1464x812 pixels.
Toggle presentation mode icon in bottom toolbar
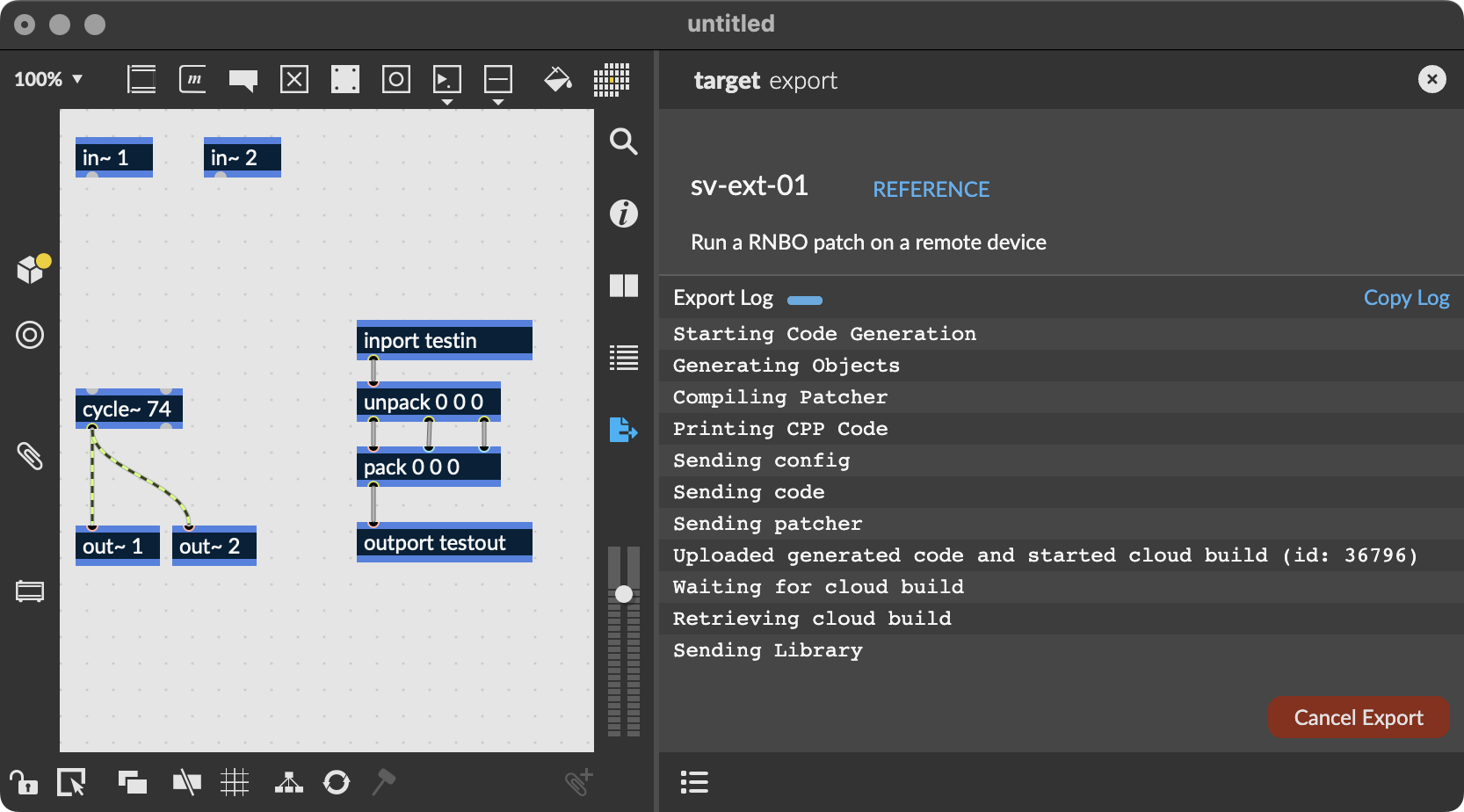[186, 782]
